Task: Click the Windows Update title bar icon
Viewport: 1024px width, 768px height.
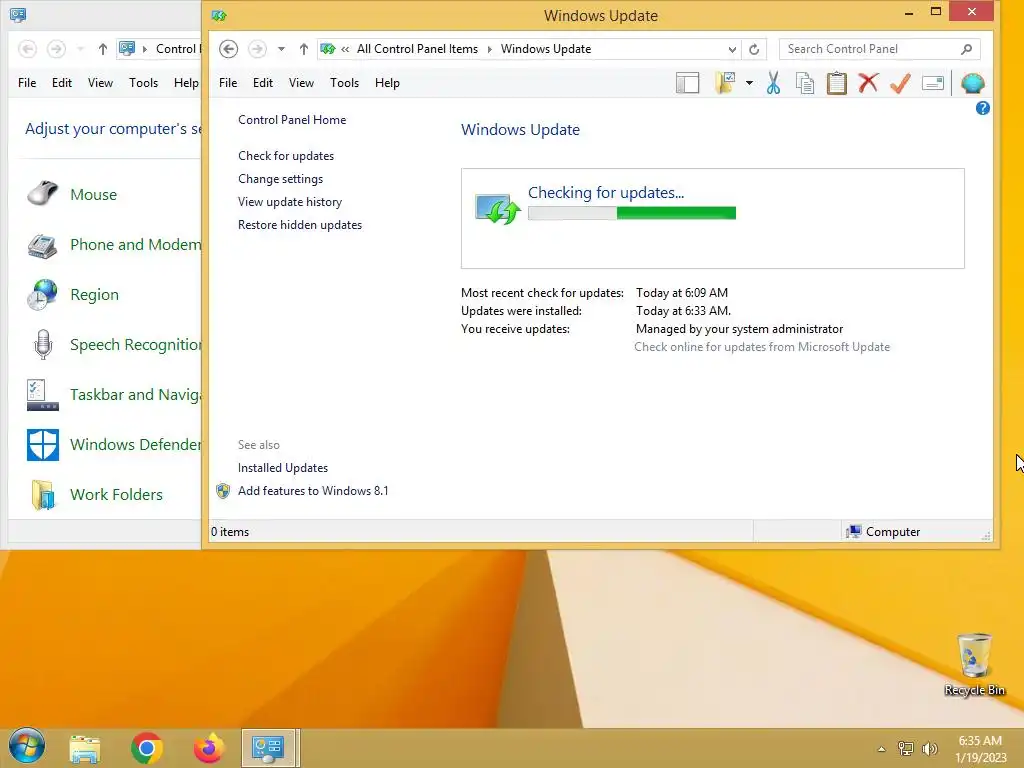Action: coord(219,15)
